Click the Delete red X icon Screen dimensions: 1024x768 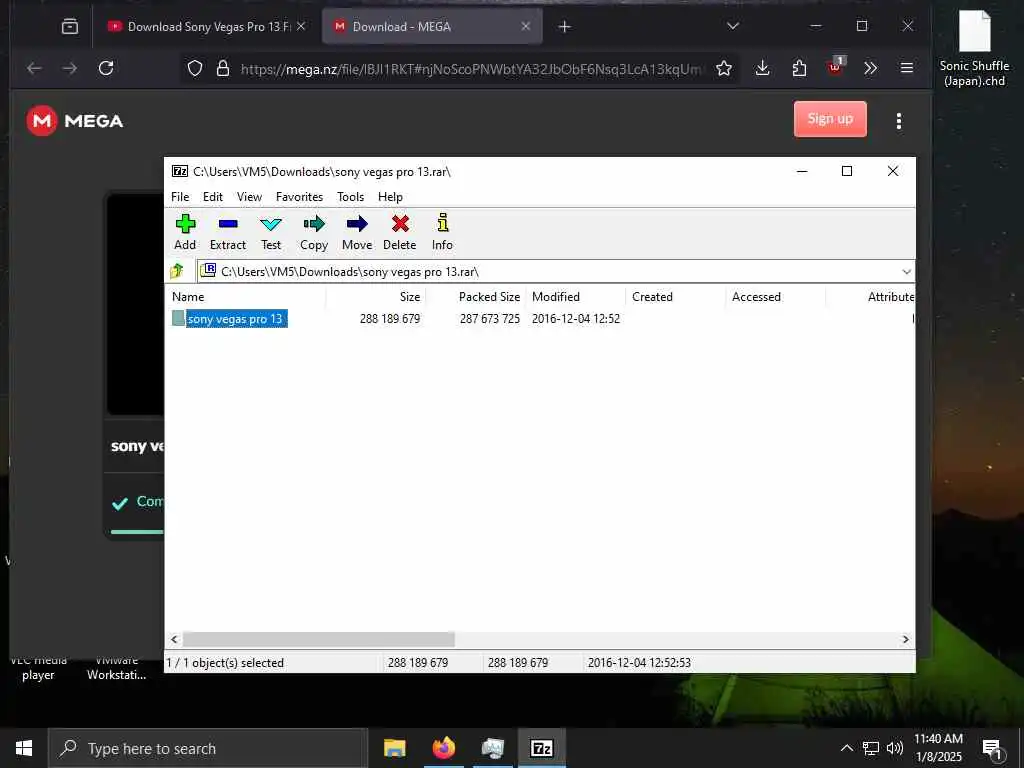click(x=400, y=224)
